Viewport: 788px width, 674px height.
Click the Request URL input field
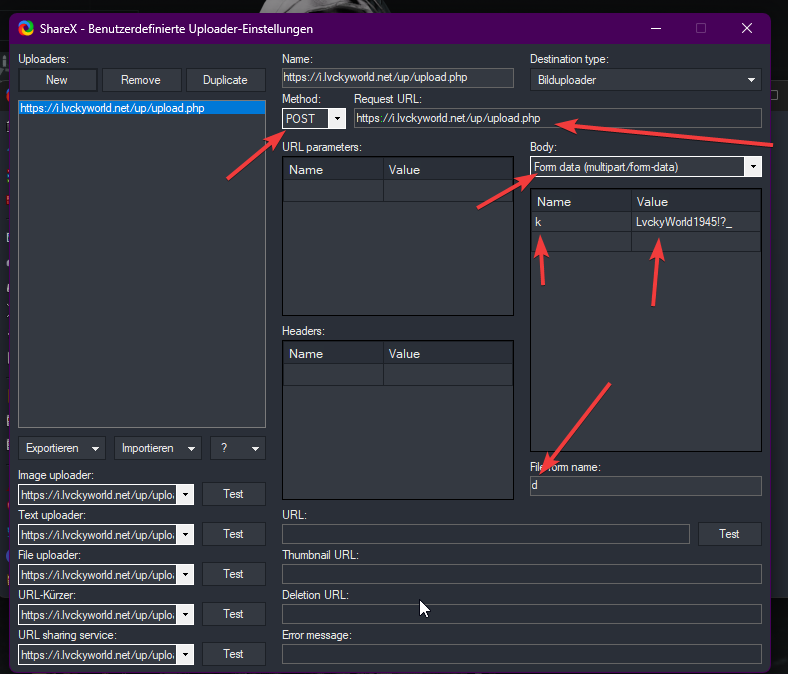pyautogui.click(x=557, y=118)
